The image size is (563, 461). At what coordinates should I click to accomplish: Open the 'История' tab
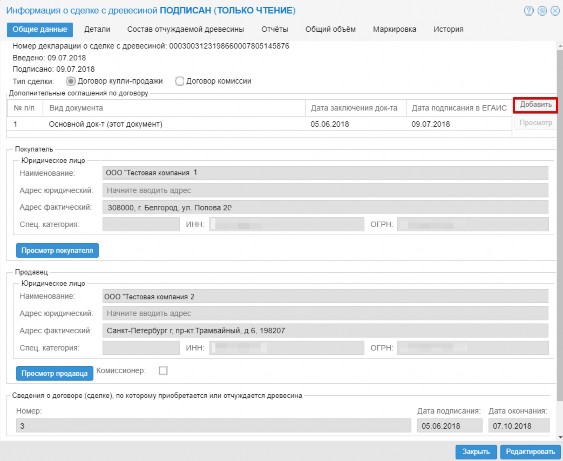pos(448,29)
